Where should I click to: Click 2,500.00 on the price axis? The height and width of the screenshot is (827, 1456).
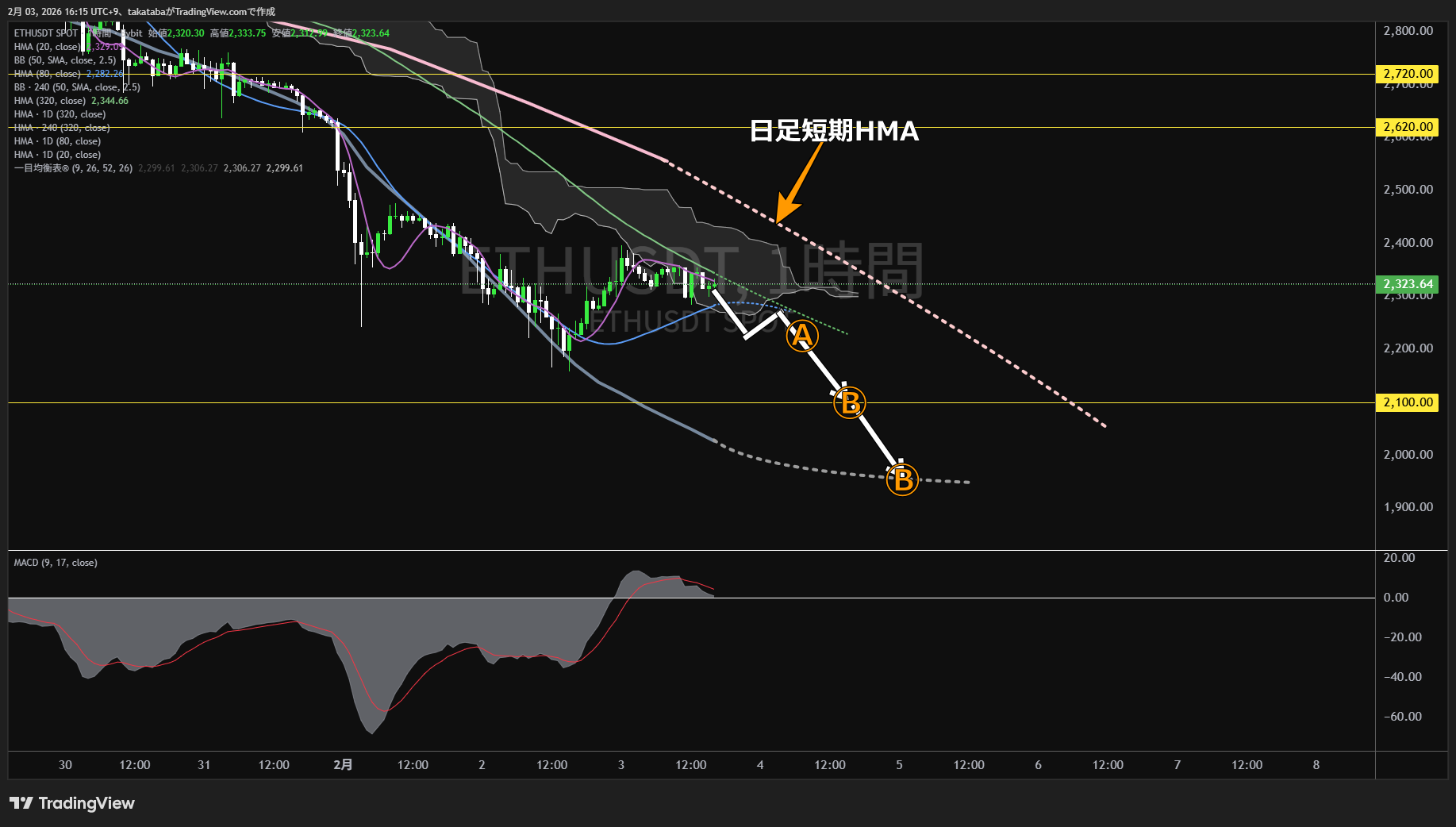(1408, 190)
